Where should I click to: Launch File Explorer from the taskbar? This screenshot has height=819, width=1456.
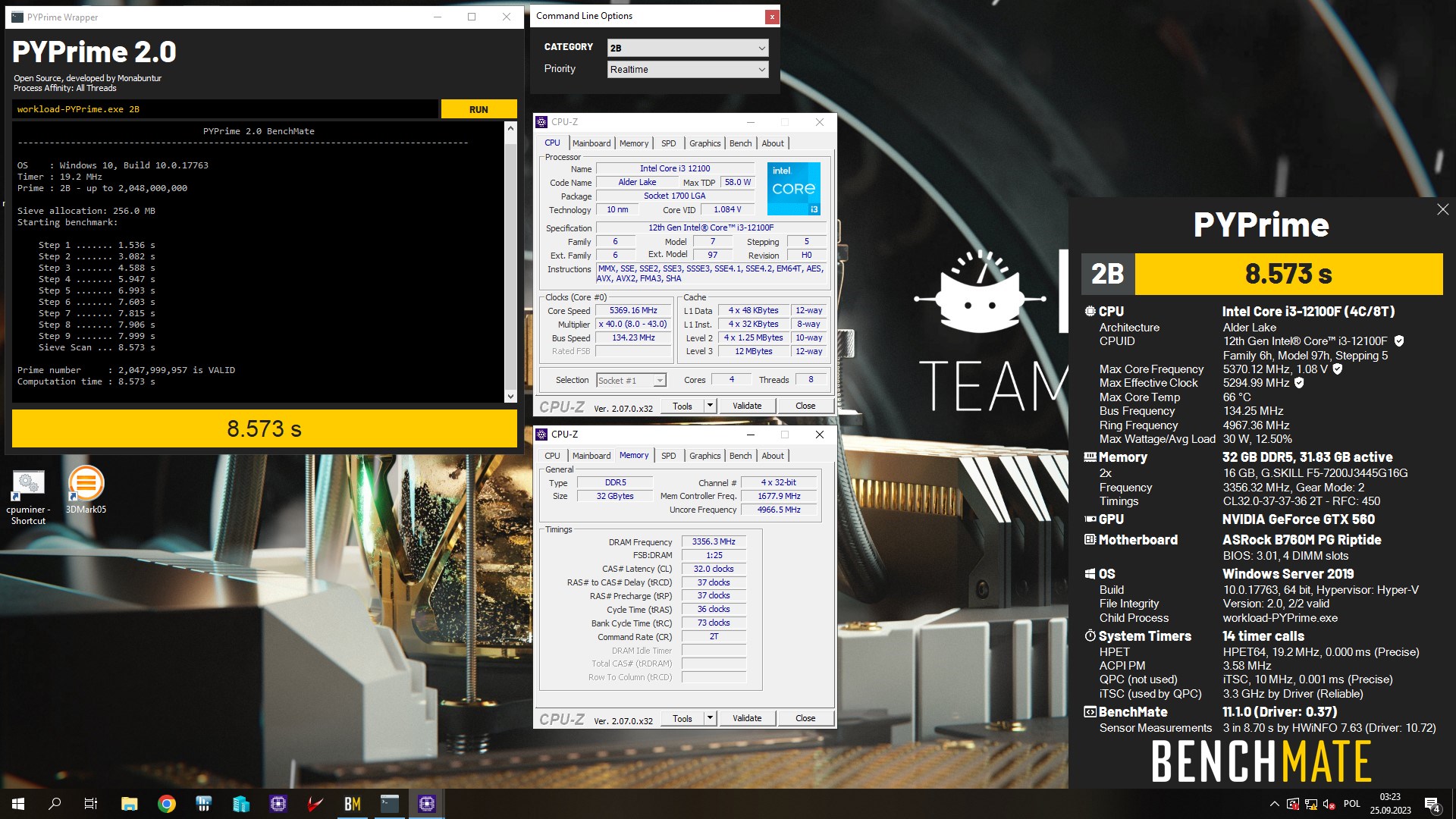tap(130, 804)
